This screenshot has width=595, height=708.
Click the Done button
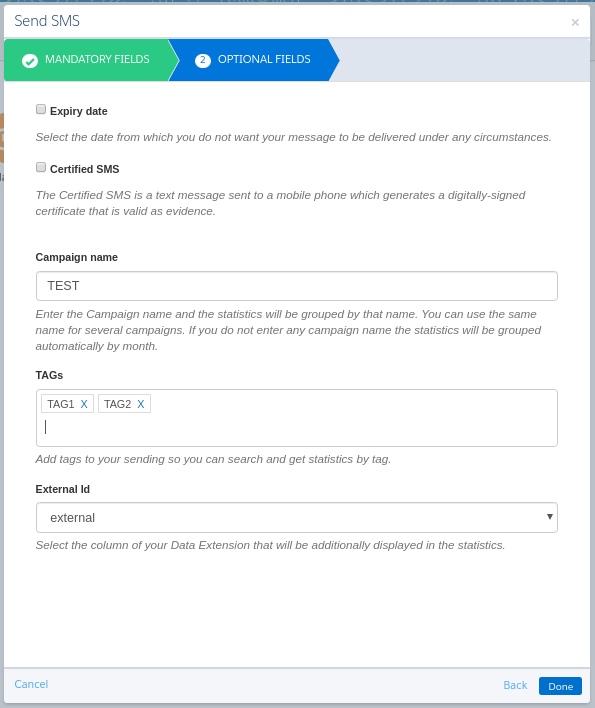[x=560, y=686]
